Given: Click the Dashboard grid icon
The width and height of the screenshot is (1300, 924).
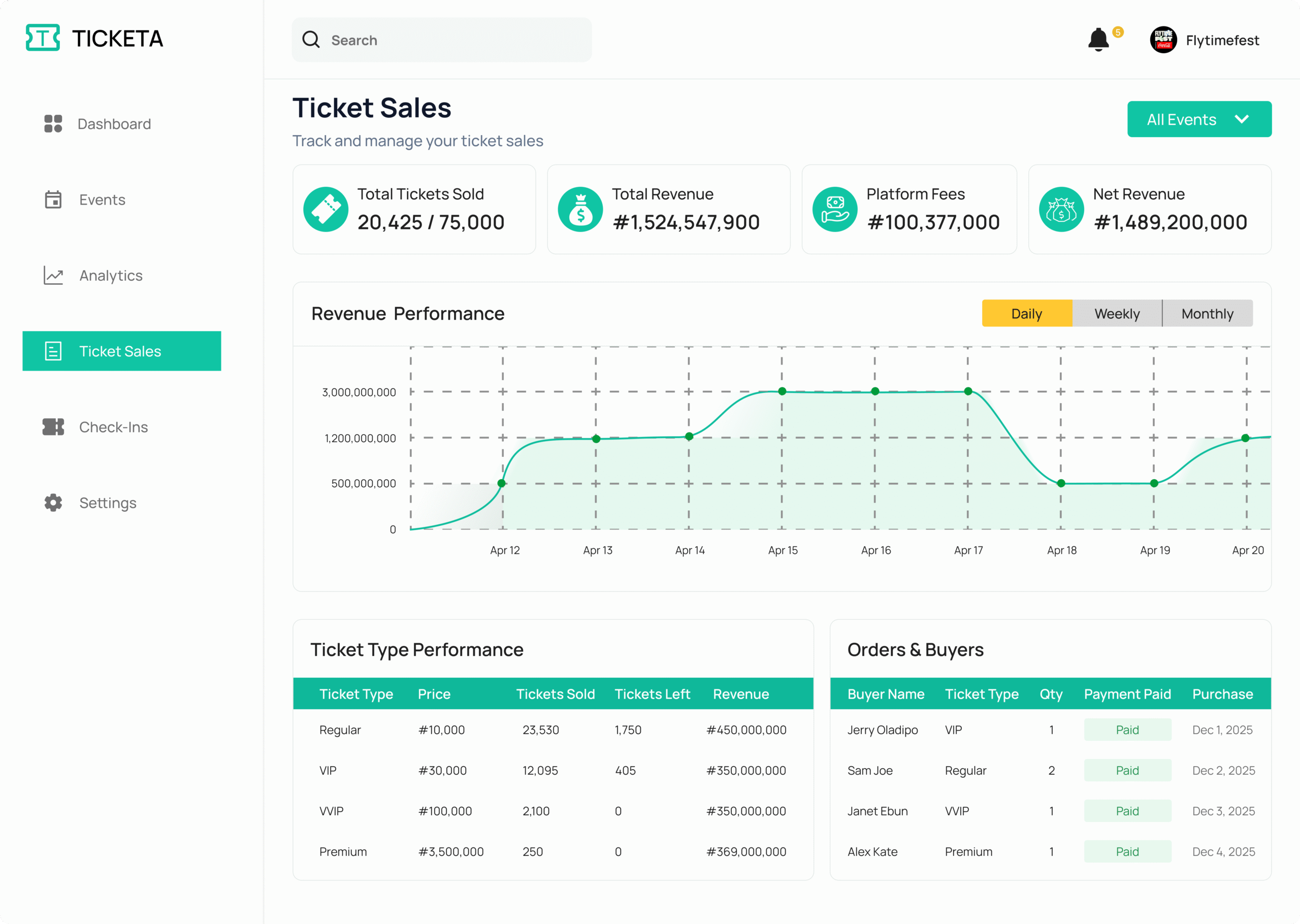Looking at the screenshot, I should tap(53, 123).
